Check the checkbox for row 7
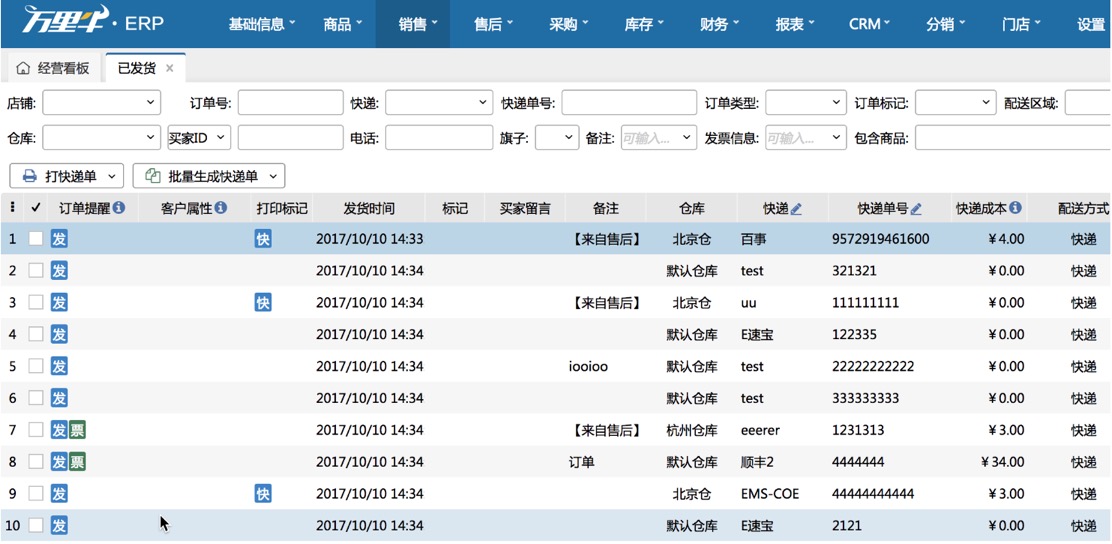Image resolution: width=1112 pixels, height=544 pixels. coord(35,430)
